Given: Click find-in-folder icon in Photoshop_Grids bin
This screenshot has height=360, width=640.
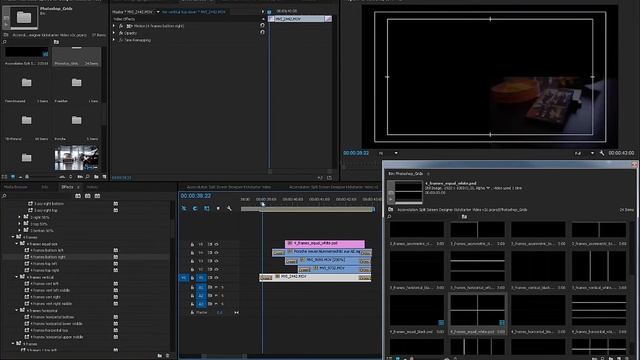Looking at the screenshot, I should point(464,216).
